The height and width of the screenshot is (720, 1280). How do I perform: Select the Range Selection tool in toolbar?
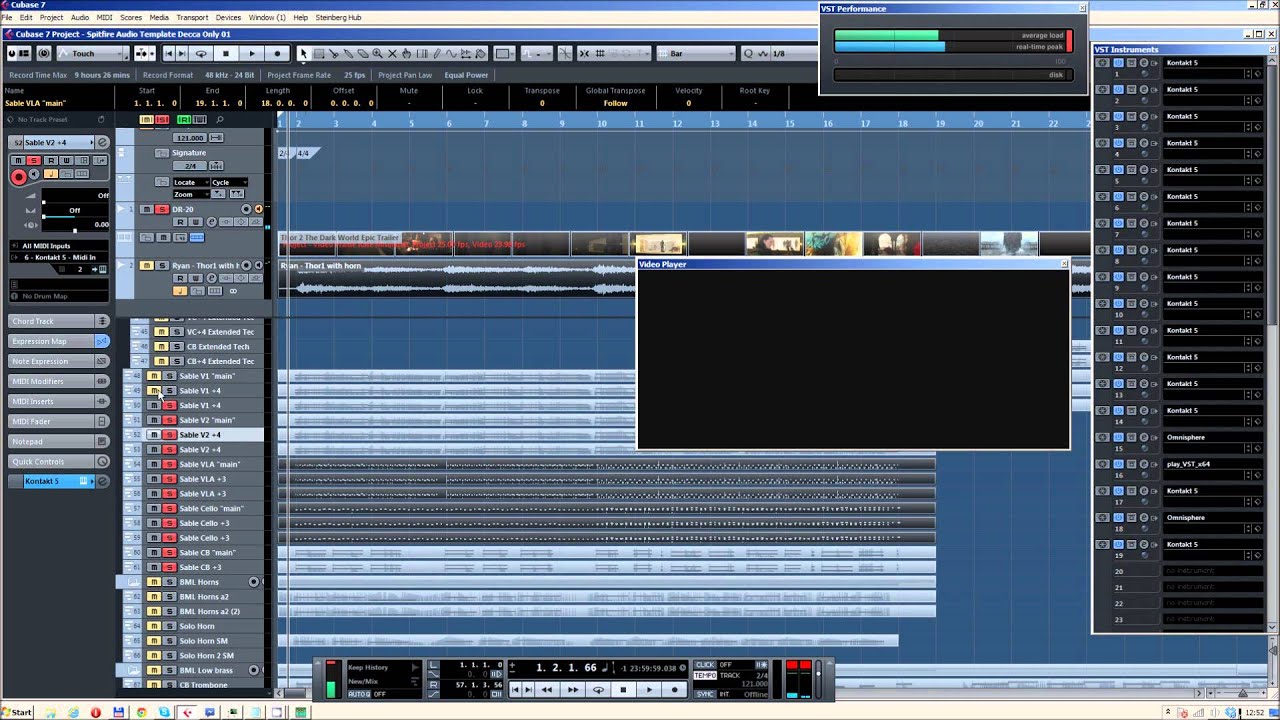click(x=318, y=53)
